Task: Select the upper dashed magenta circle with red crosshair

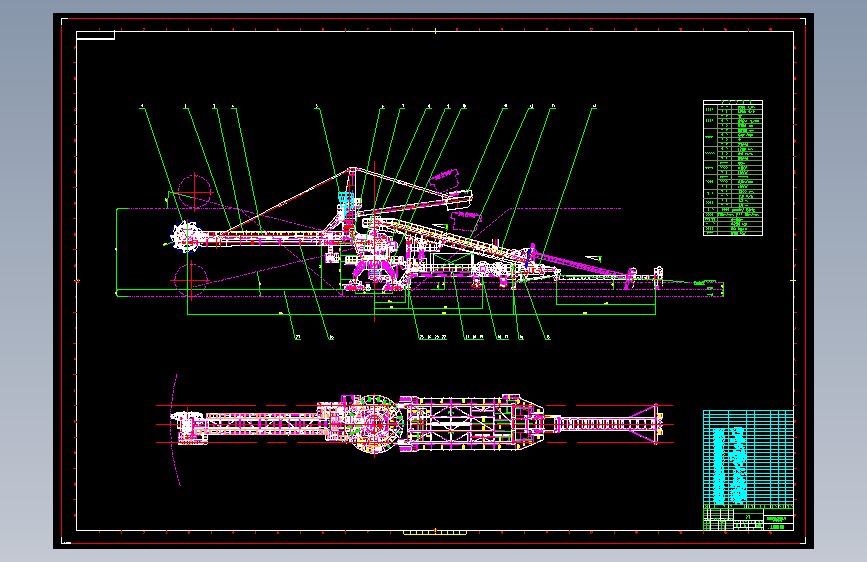Action: [x=194, y=192]
